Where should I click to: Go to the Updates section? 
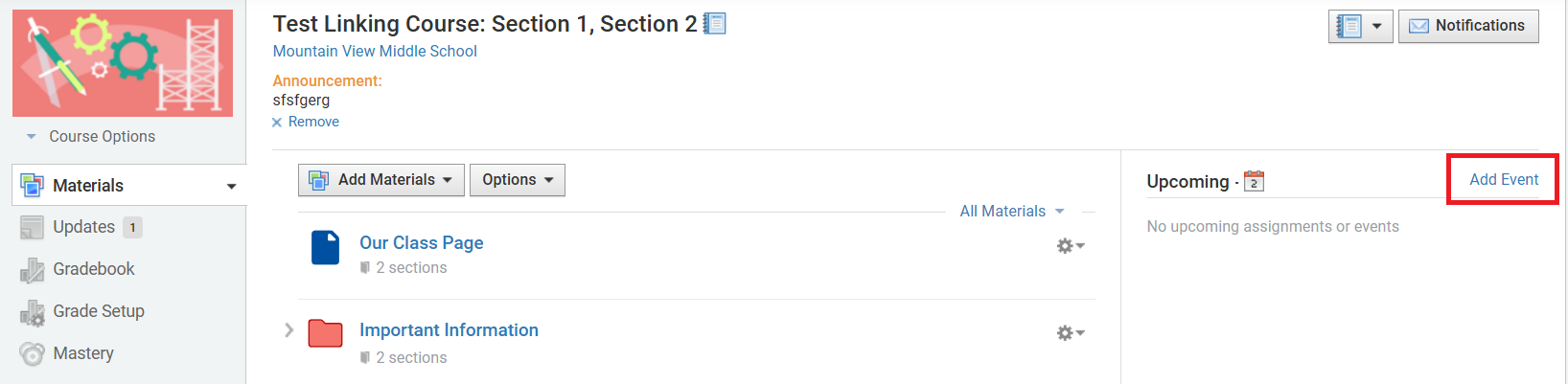click(83, 227)
